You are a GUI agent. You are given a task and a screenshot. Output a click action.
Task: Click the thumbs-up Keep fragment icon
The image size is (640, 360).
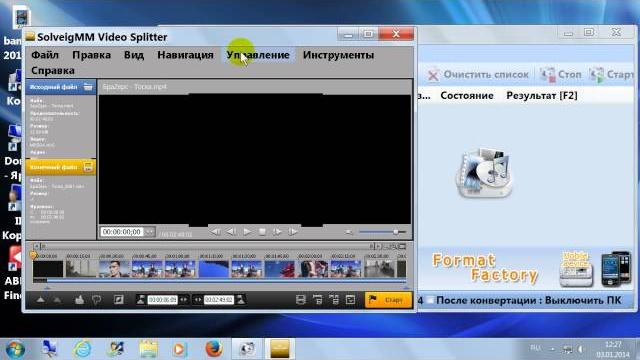pyautogui.click(x=79, y=300)
